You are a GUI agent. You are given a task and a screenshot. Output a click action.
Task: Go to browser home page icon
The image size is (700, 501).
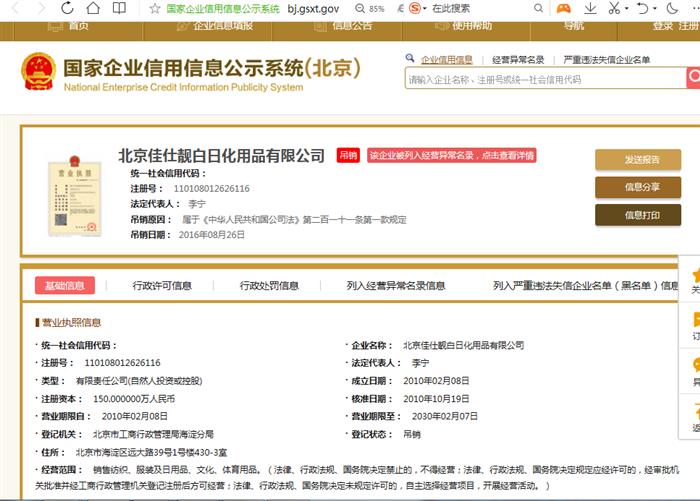coord(93,8)
